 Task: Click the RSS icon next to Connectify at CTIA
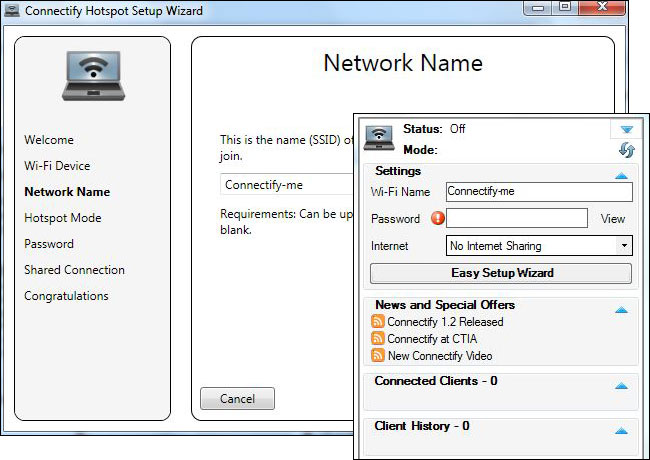click(378, 339)
